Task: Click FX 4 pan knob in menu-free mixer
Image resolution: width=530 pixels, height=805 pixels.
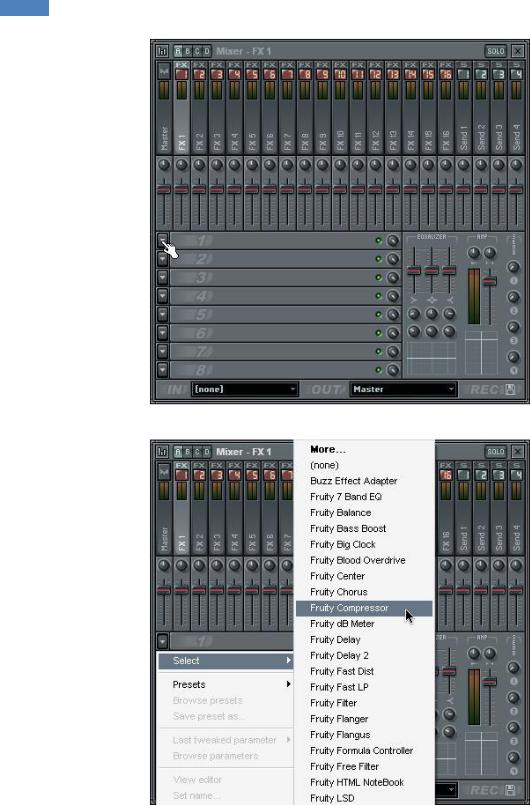Action: pos(234,165)
